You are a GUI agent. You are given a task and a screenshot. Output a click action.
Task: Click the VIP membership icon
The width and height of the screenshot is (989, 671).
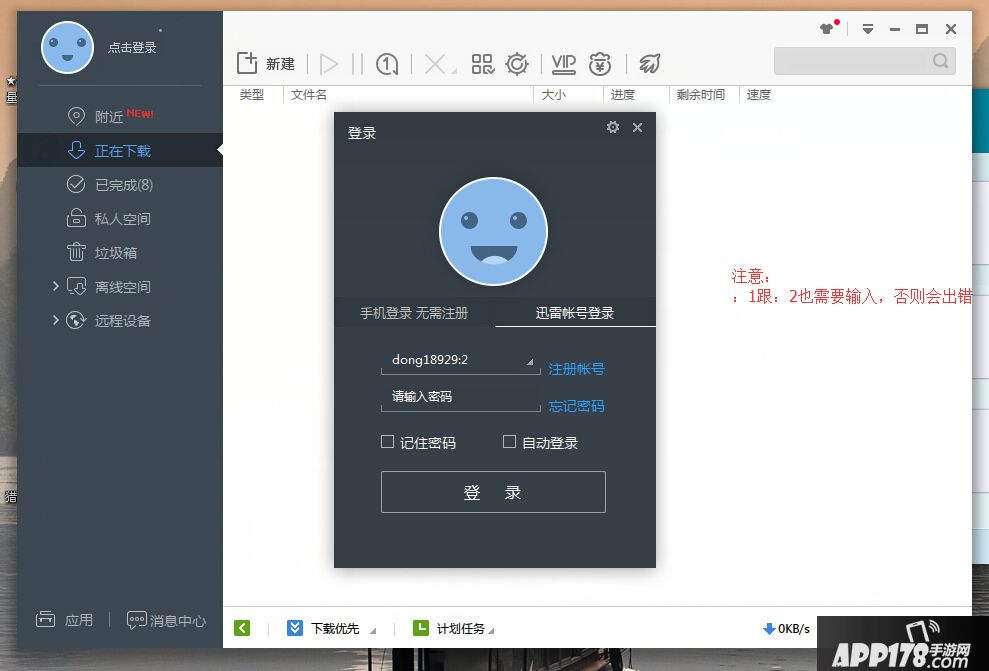(x=563, y=62)
